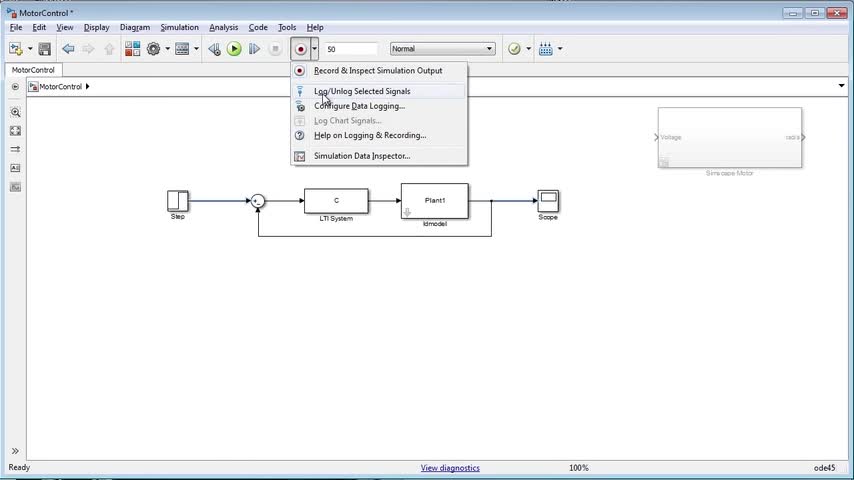Open the Model Explorer toolbar icon

(x=182, y=49)
